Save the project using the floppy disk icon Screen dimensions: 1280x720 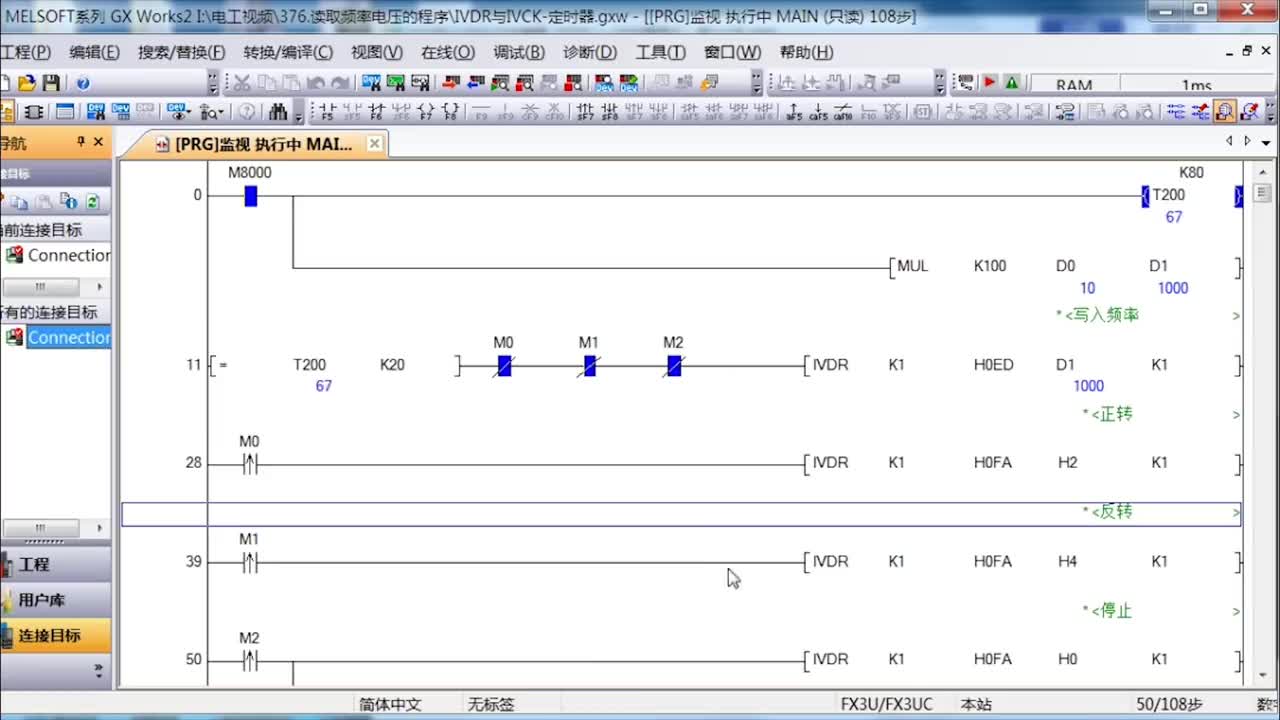tap(51, 84)
